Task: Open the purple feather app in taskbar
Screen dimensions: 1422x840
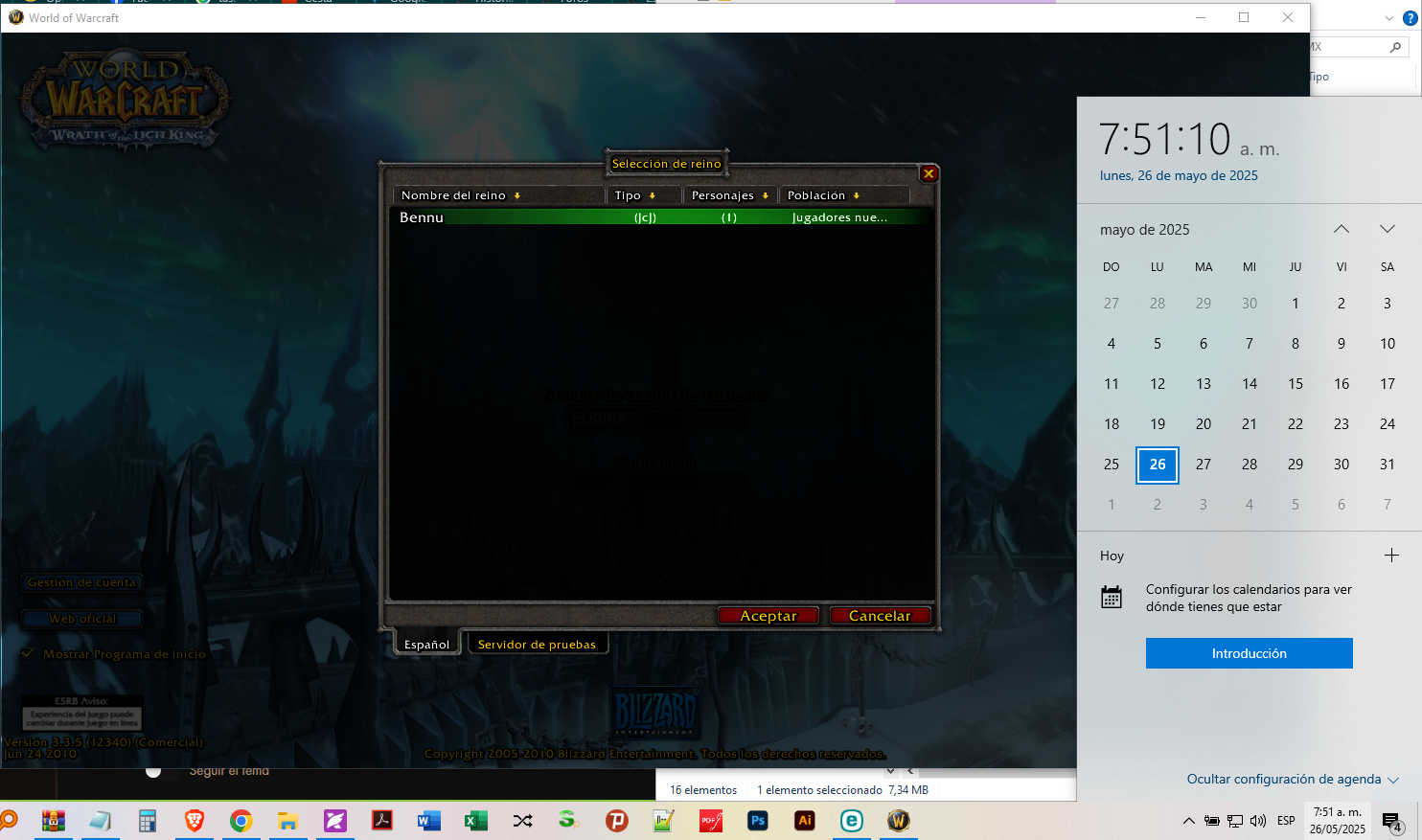Action: pos(334,821)
